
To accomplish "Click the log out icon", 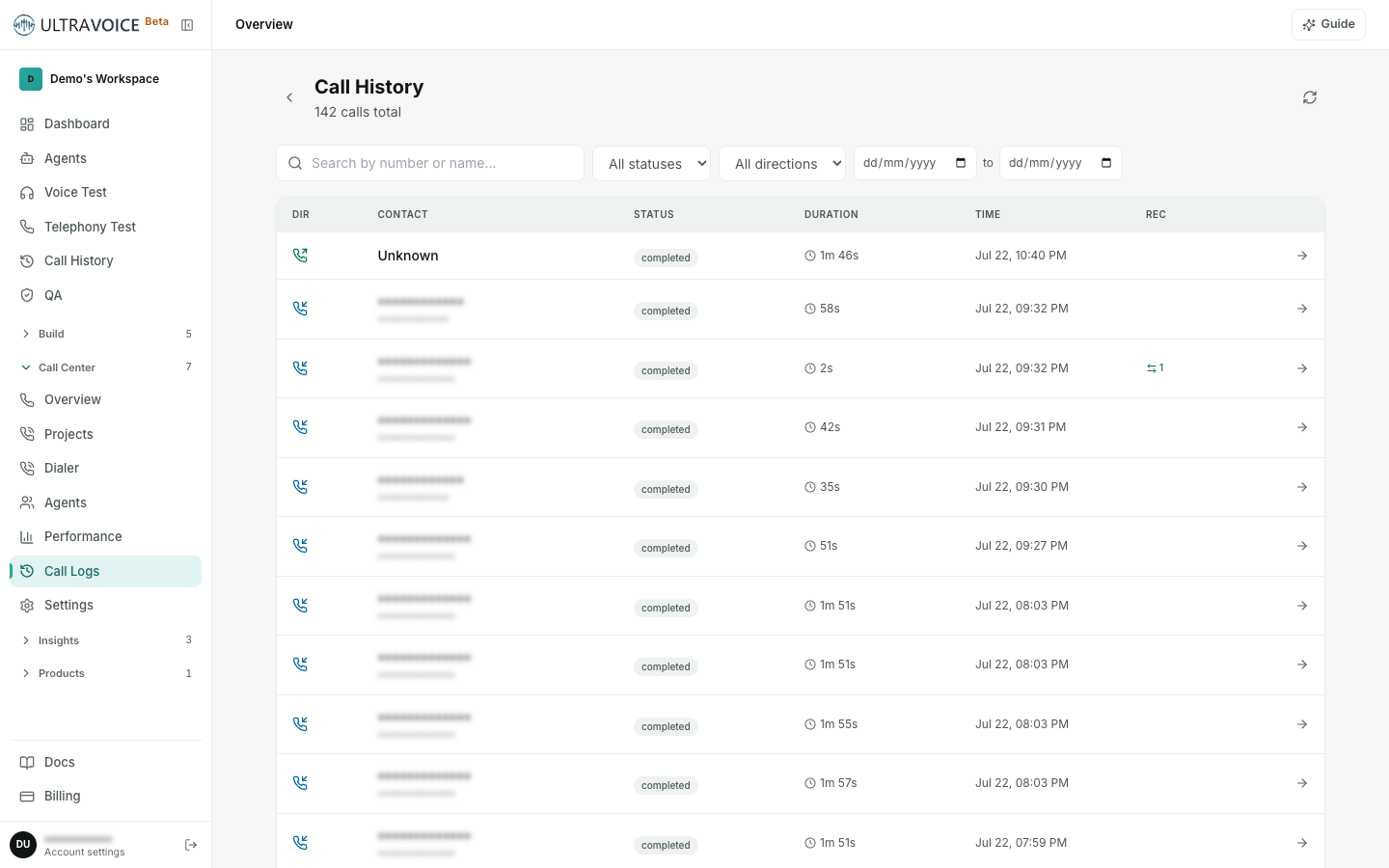I will [191, 845].
